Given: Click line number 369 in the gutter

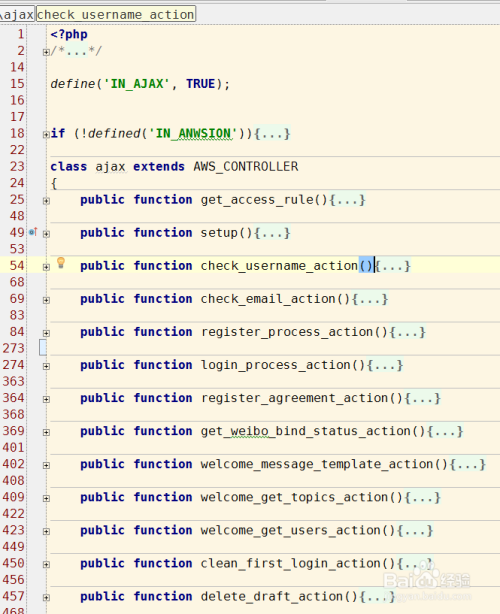Looking at the screenshot, I should click(x=14, y=431).
